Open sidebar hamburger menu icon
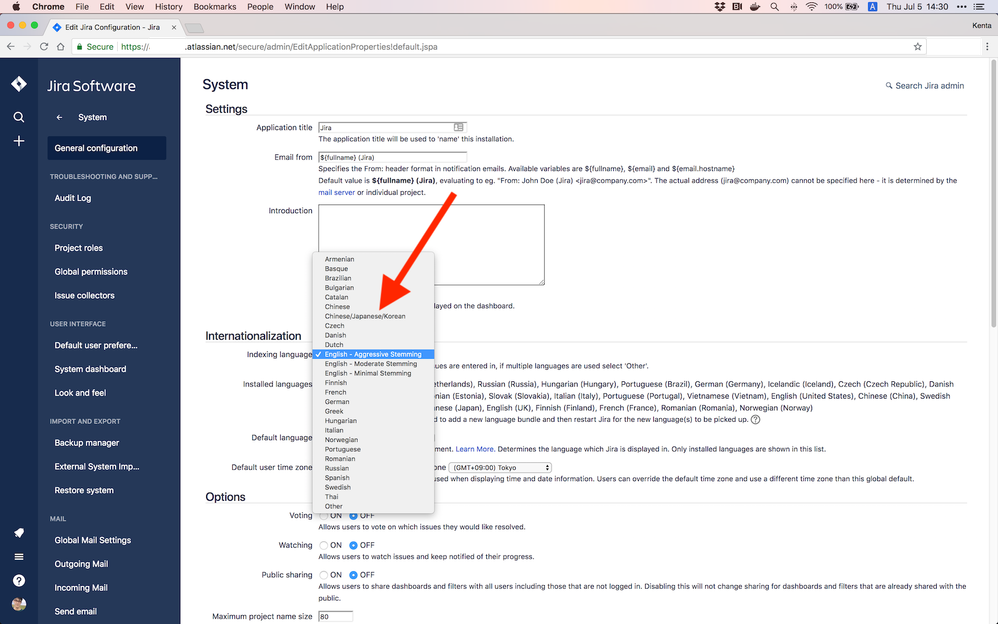 [x=19, y=557]
